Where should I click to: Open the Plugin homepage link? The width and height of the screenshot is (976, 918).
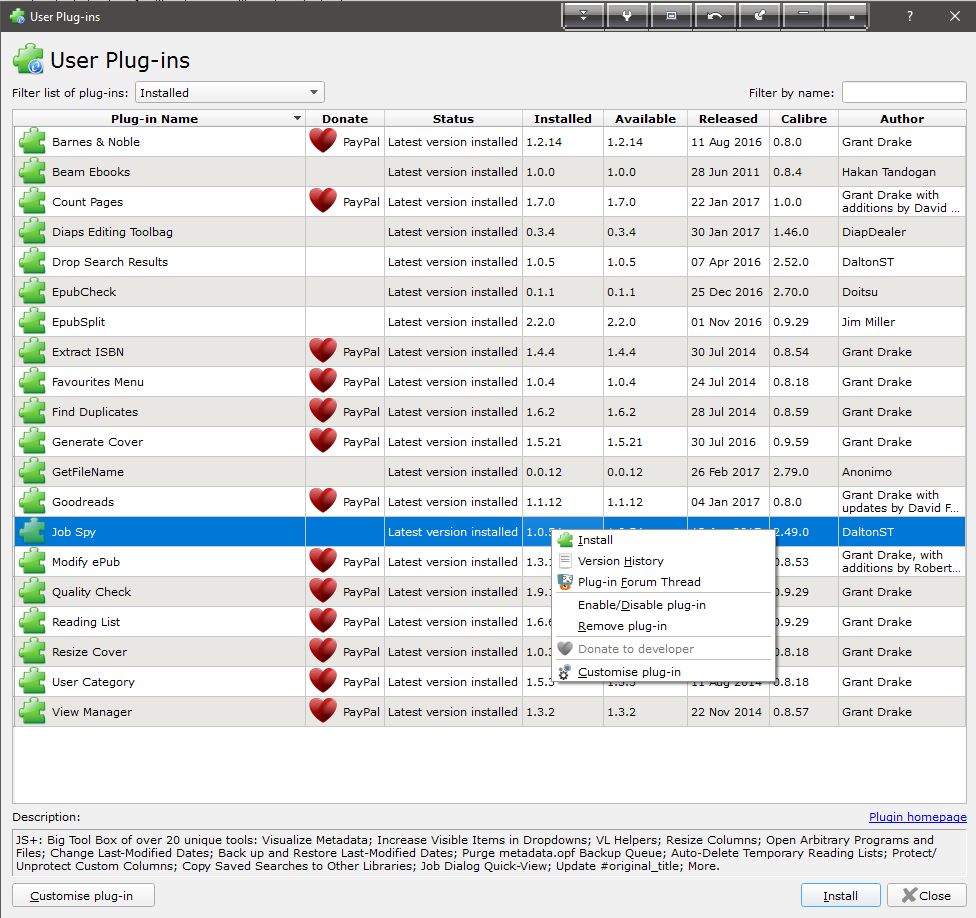(x=917, y=817)
